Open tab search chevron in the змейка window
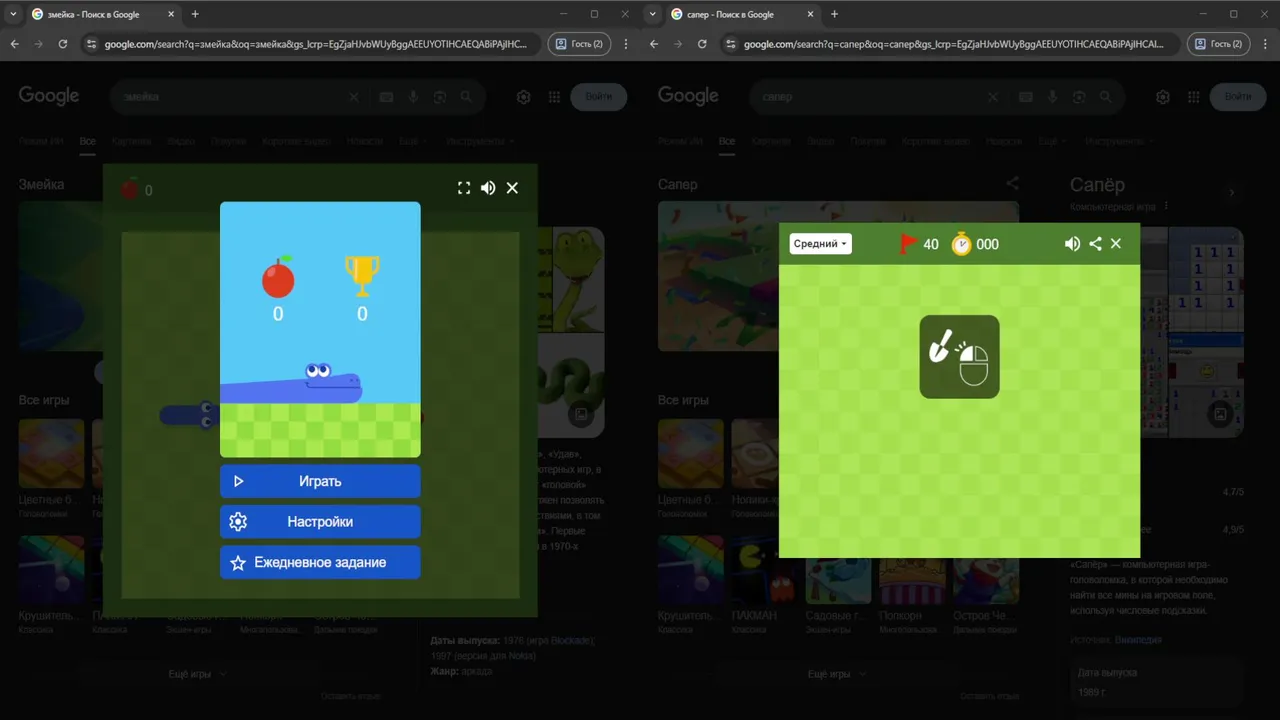1280x720 pixels. [13, 14]
